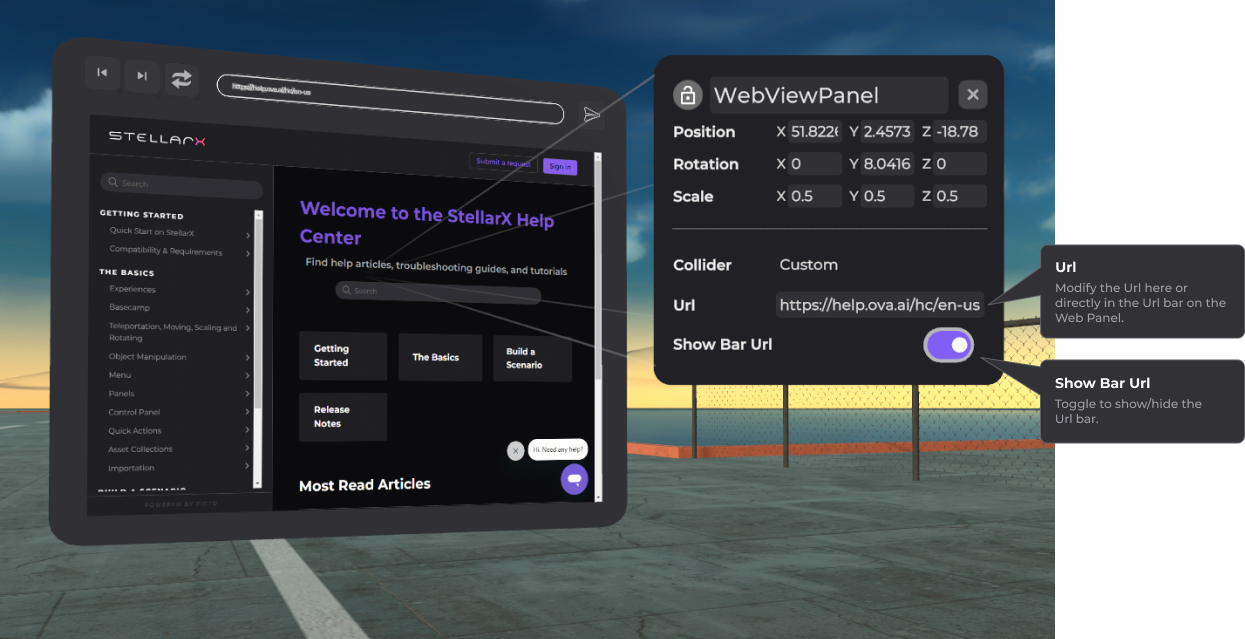
Task: Click the Position Z value field
Action: pyautogui.click(x=960, y=132)
